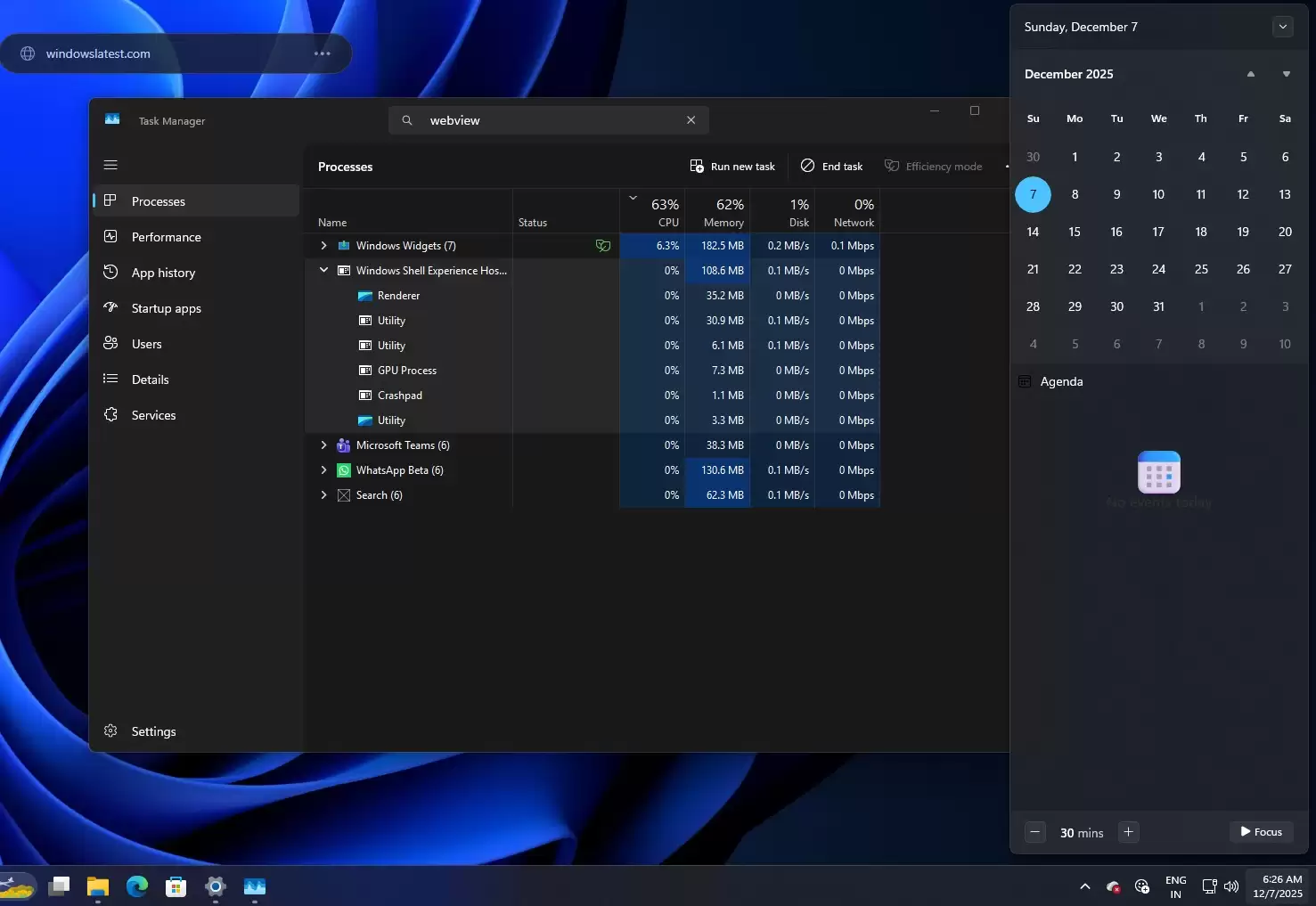
Task: Increase focus duration with the plus stepper
Action: (x=1127, y=832)
